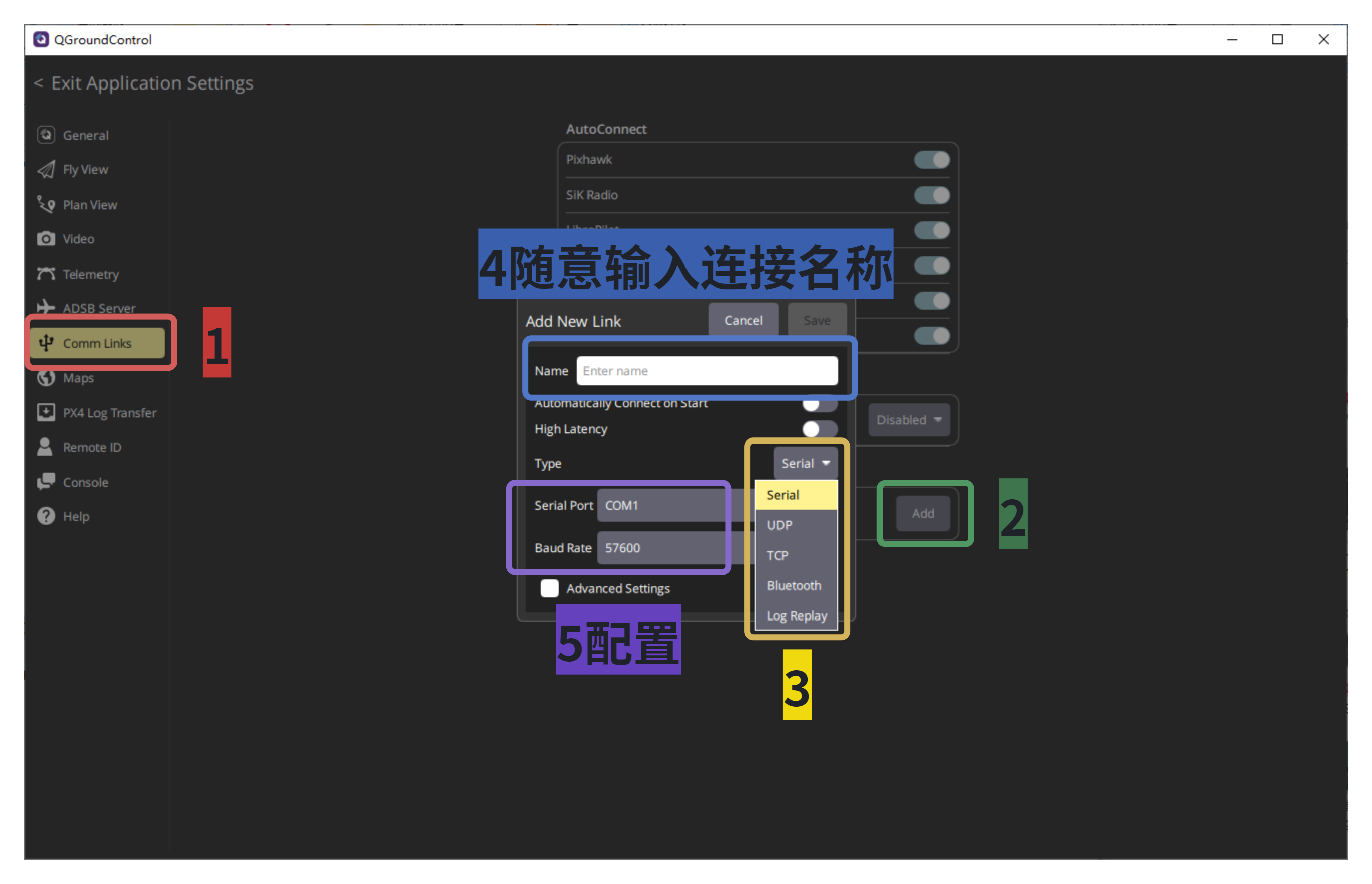Enable the High Latency switch
This screenshot has width=1372, height=884.
(820, 429)
